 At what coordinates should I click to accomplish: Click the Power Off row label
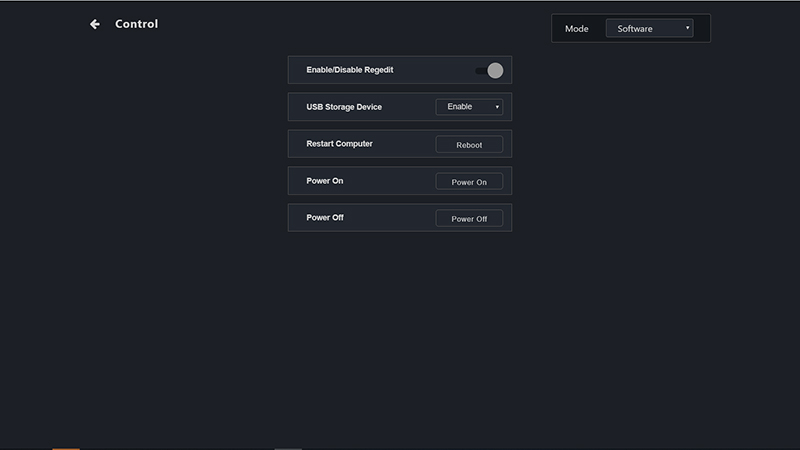[325, 218]
